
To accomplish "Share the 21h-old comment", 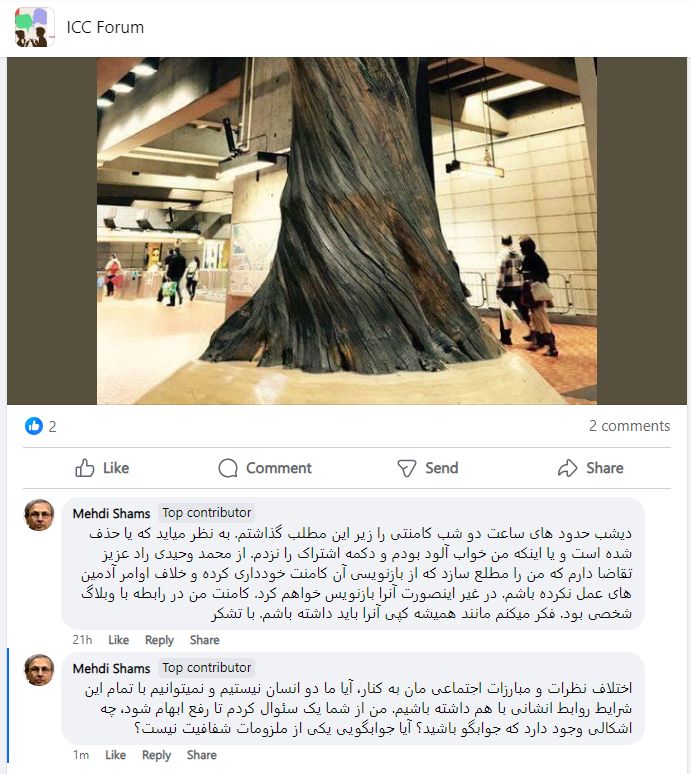I will (204, 640).
